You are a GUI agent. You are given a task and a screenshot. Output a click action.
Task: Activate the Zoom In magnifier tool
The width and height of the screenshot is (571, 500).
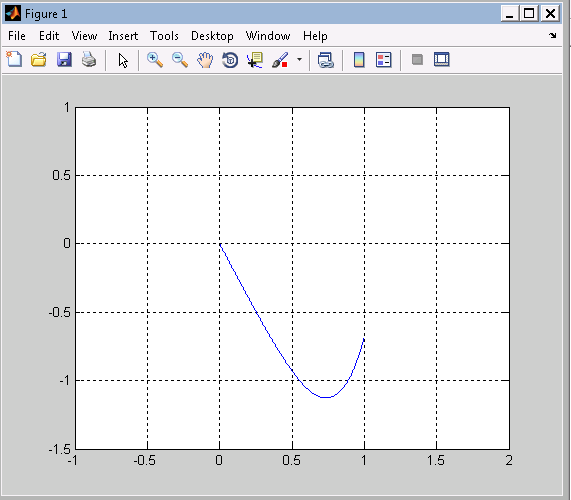tap(155, 60)
